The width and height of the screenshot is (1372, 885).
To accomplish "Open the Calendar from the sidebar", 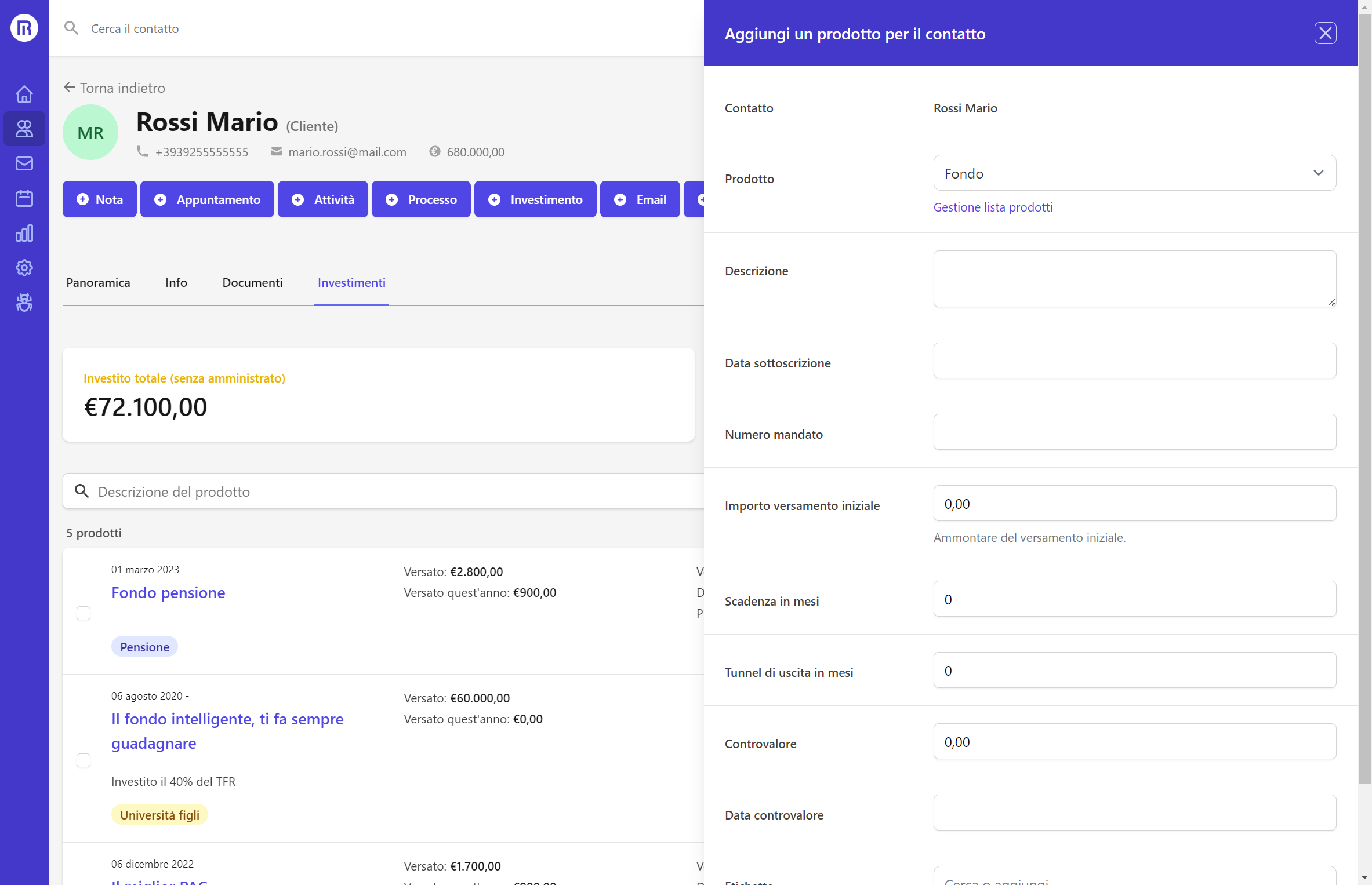I will 24,198.
